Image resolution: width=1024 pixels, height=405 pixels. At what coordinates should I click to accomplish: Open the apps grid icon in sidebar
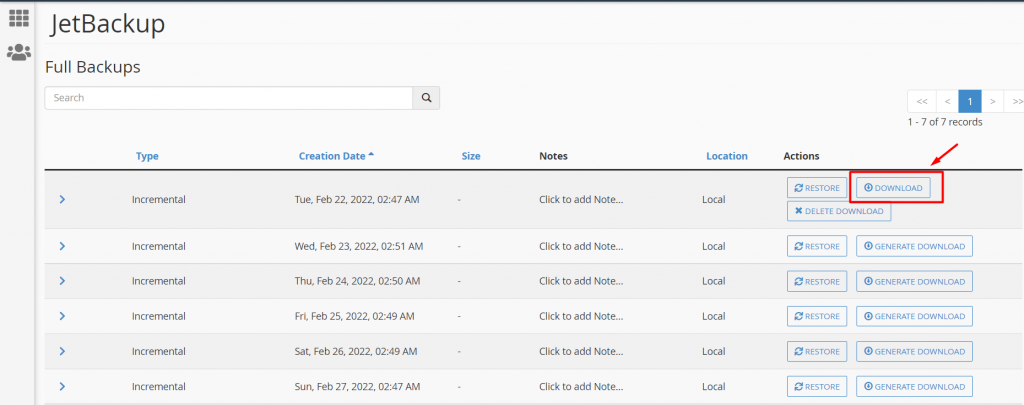[x=18, y=18]
